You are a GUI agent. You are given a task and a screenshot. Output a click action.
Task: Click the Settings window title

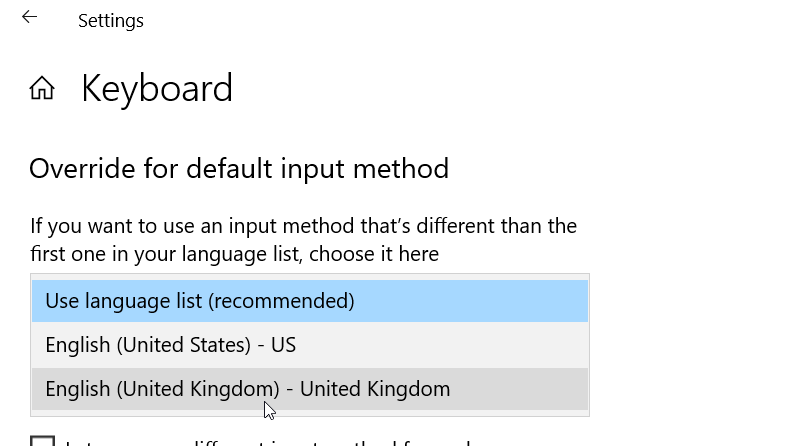click(111, 20)
